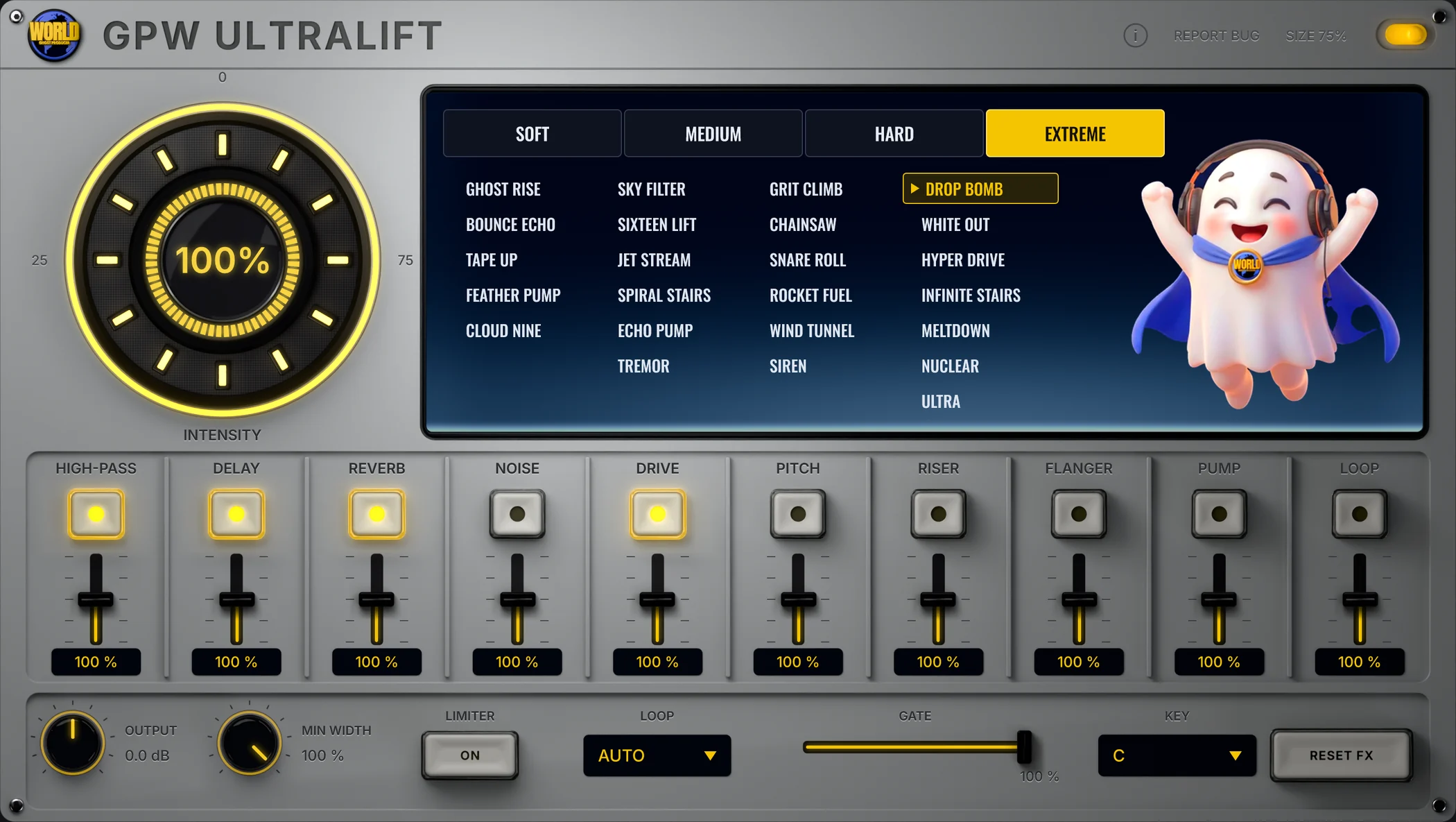
Task: Click the GATE slider handle
Action: click(x=1024, y=747)
